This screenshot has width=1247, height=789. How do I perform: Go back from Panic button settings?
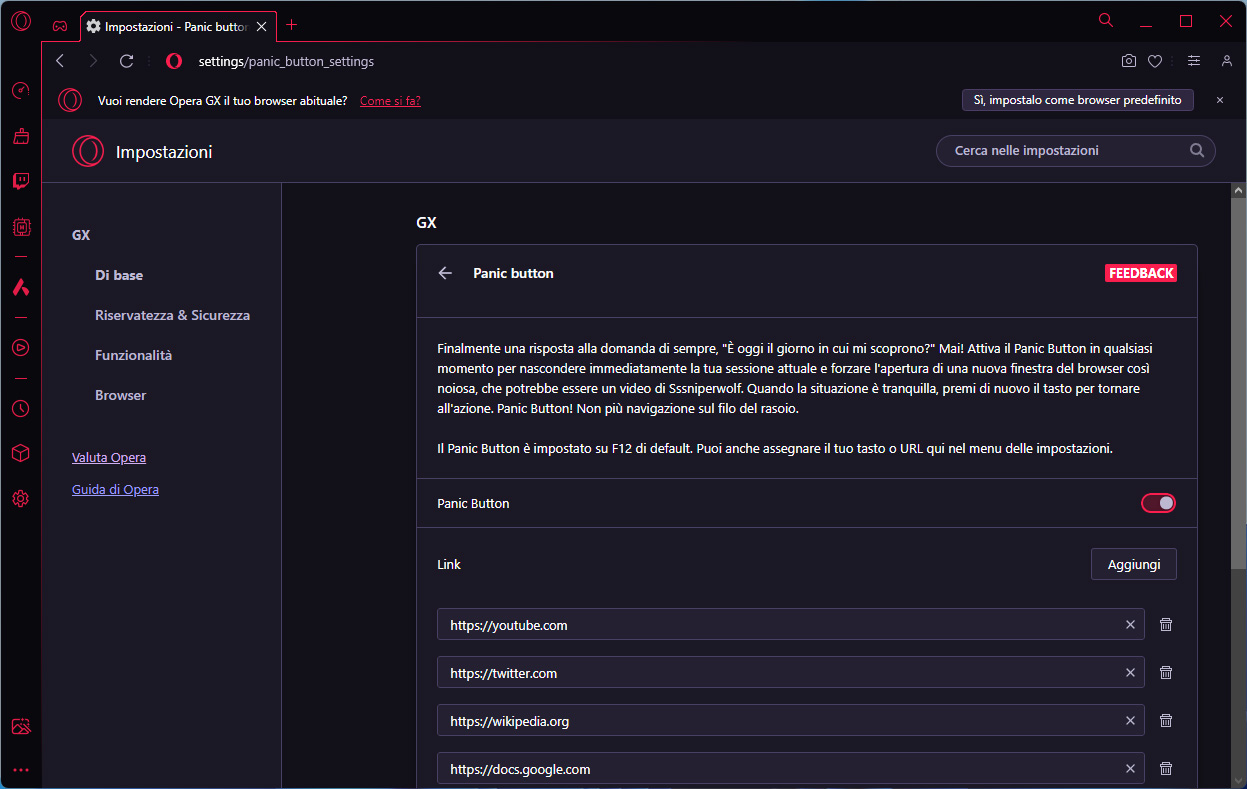(446, 273)
